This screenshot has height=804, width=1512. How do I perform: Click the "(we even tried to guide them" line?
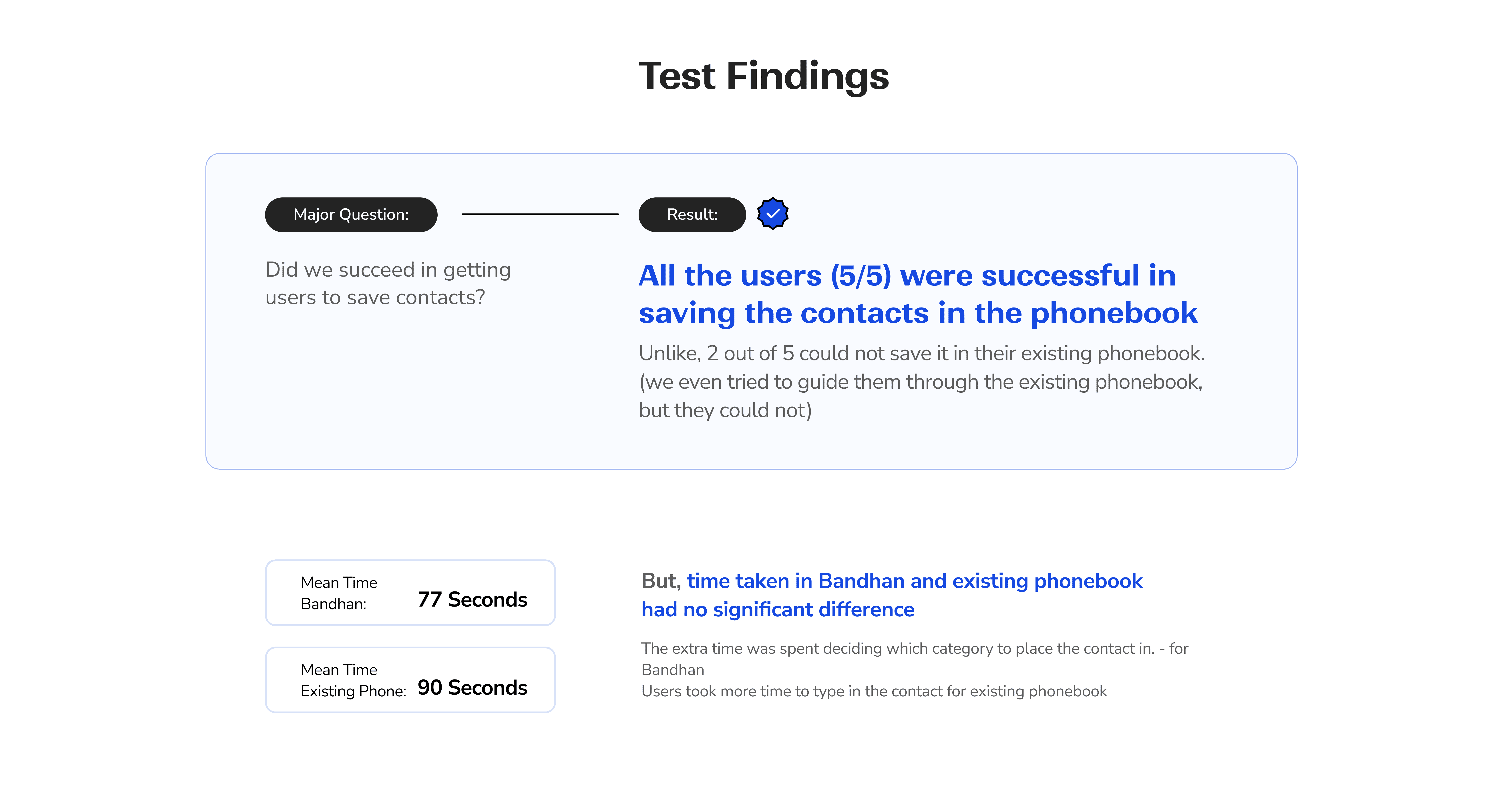pos(920,382)
